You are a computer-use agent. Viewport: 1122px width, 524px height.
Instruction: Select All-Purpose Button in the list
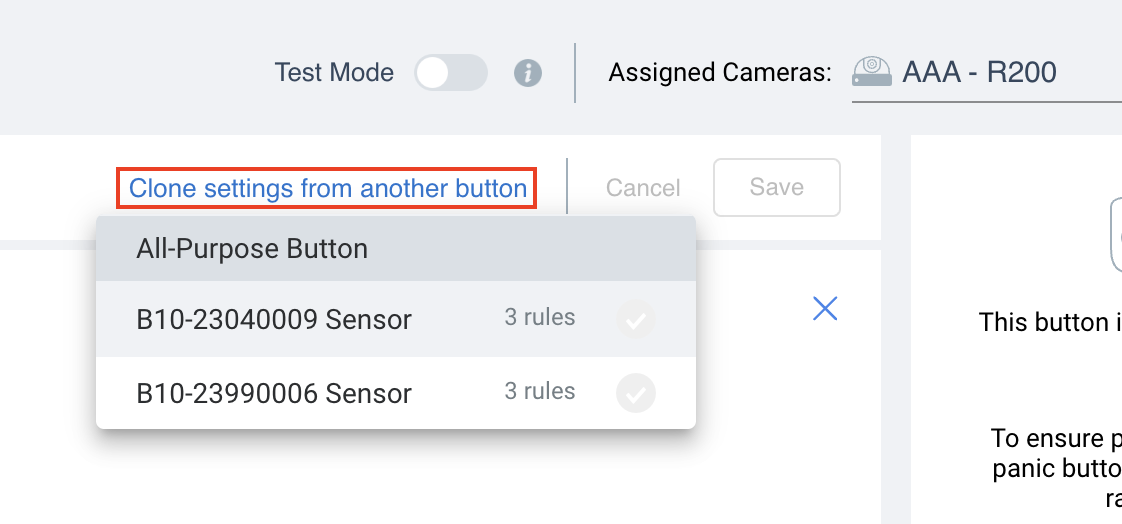pos(396,249)
